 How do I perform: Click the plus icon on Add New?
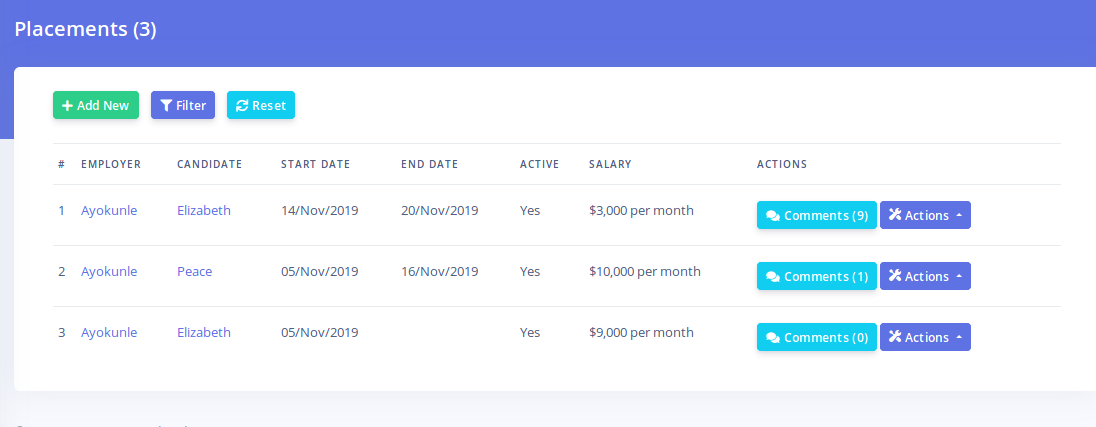pos(67,106)
